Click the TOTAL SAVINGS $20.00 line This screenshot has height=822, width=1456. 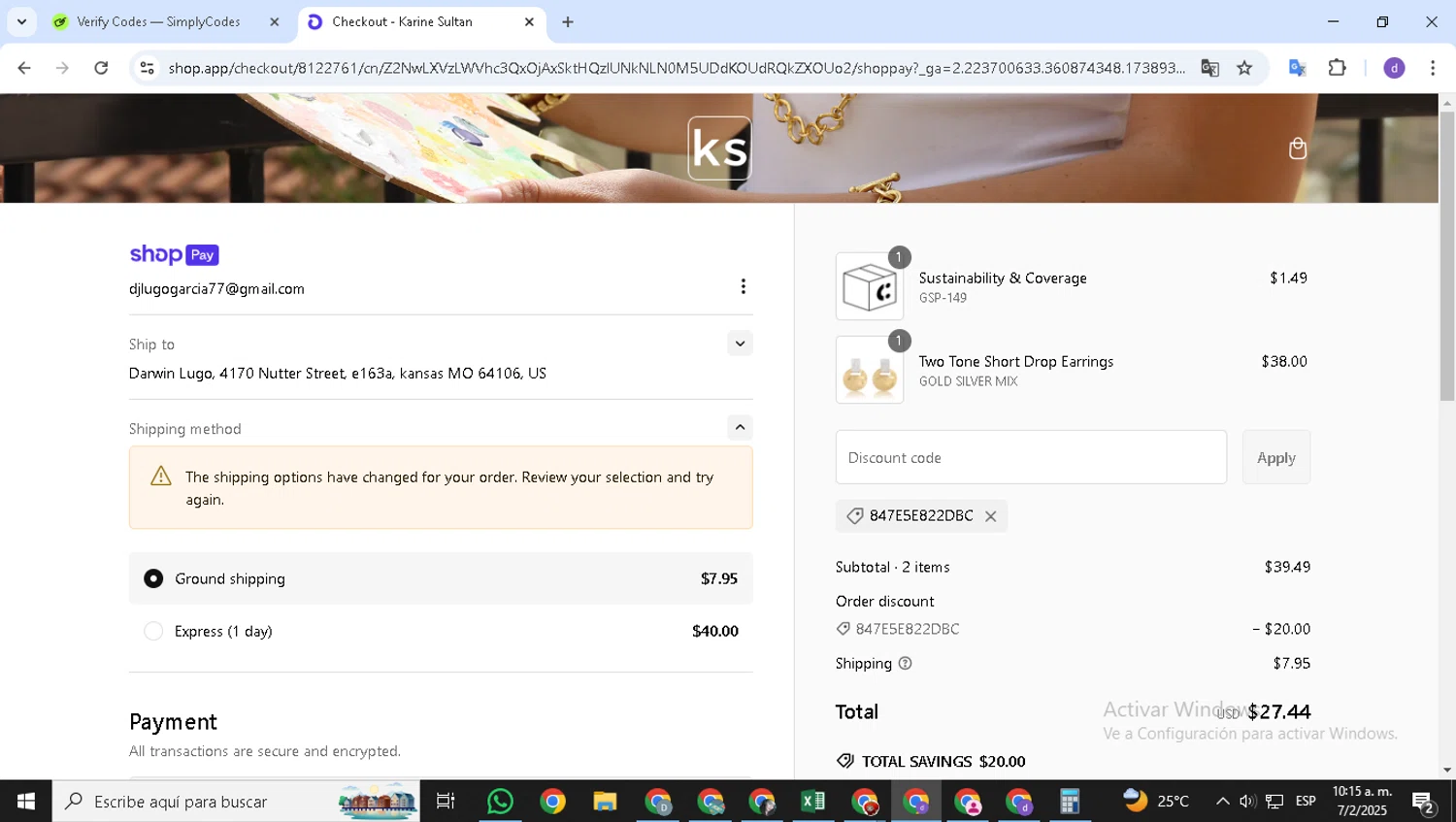[x=931, y=762]
